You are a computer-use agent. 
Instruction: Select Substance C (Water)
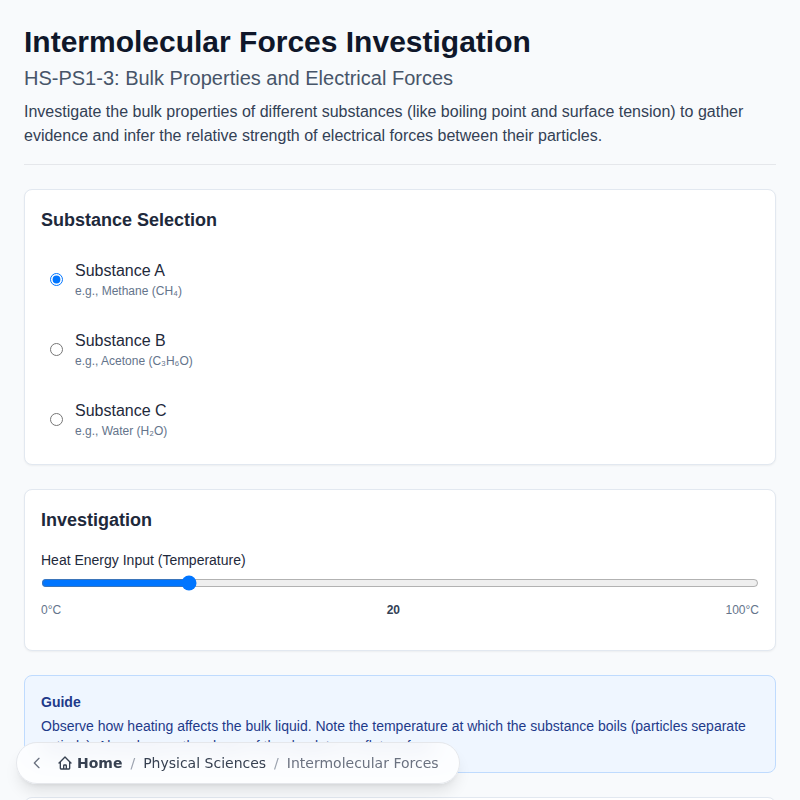click(57, 419)
